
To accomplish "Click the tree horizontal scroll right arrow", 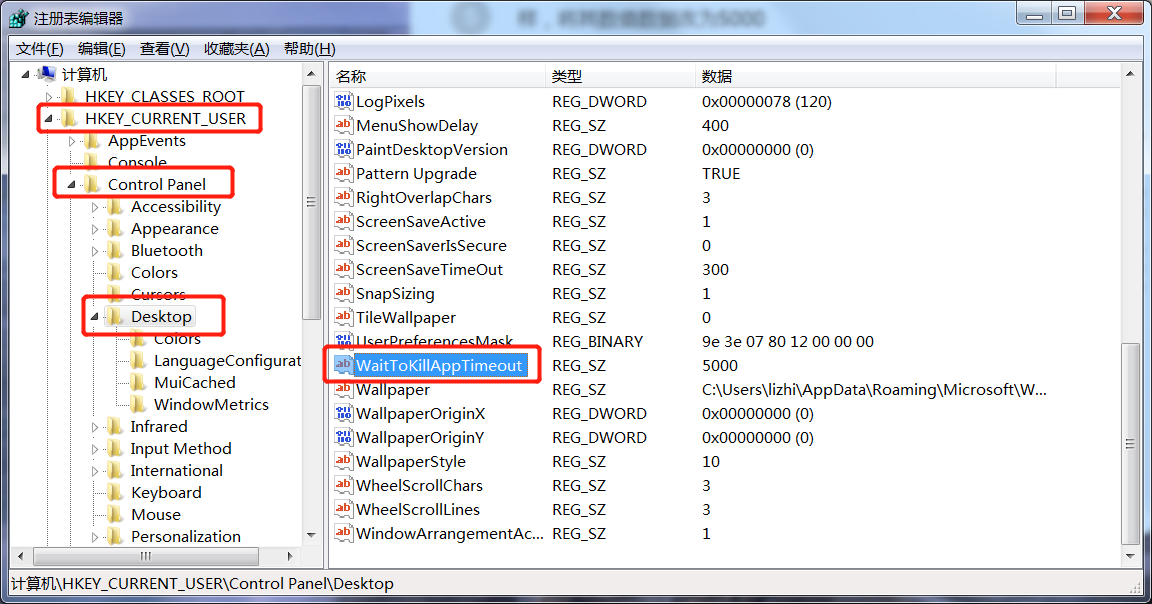I will (x=290, y=556).
